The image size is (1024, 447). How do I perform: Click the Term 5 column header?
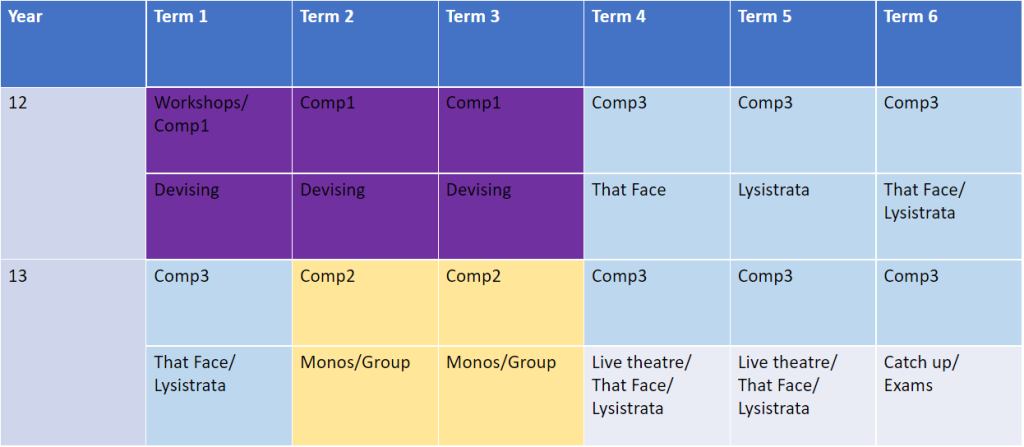(803, 43)
